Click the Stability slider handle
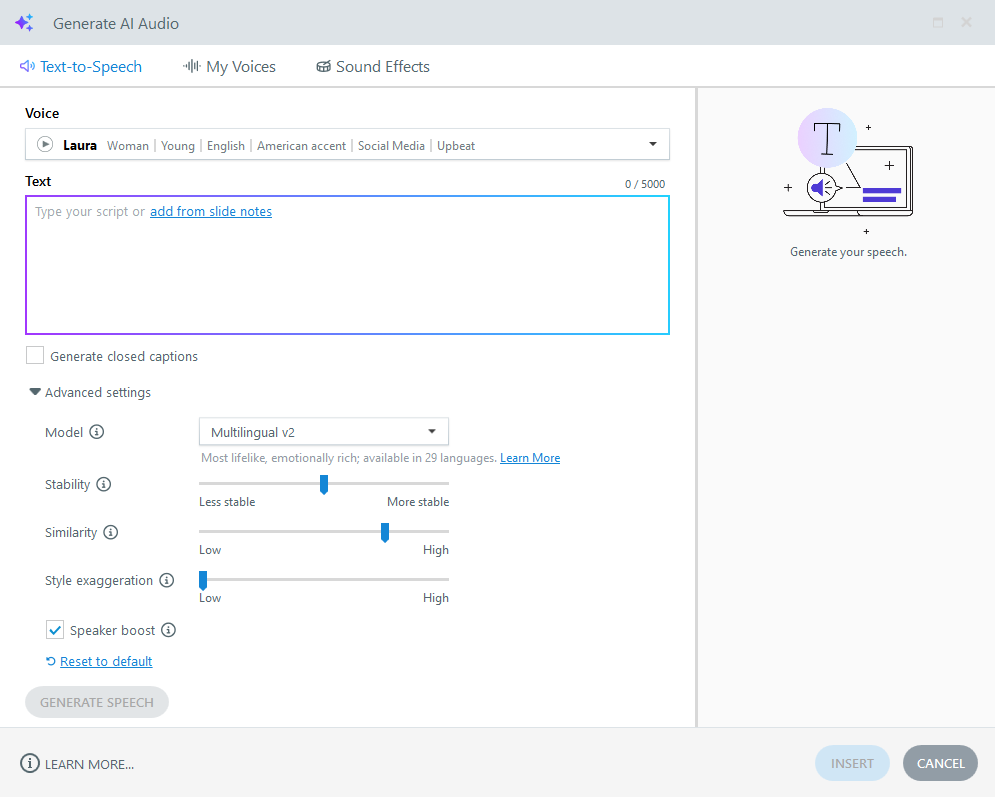The height and width of the screenshot is (797, 995). (x=324, y=485)
